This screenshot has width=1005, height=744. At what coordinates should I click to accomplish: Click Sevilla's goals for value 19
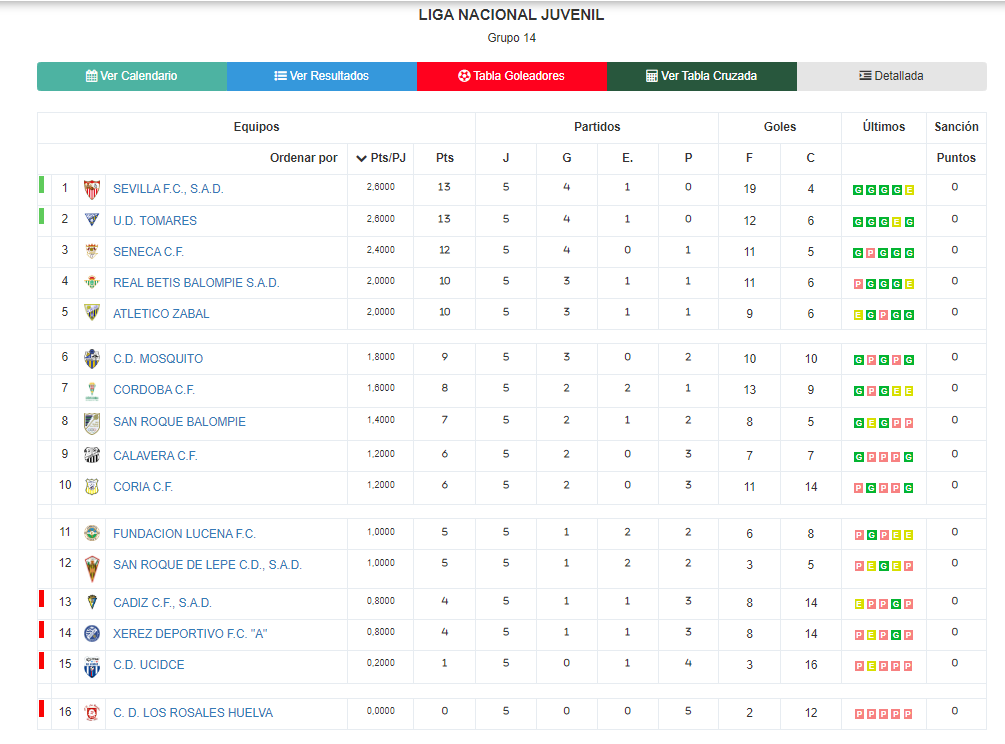click(x=750, y=189)
